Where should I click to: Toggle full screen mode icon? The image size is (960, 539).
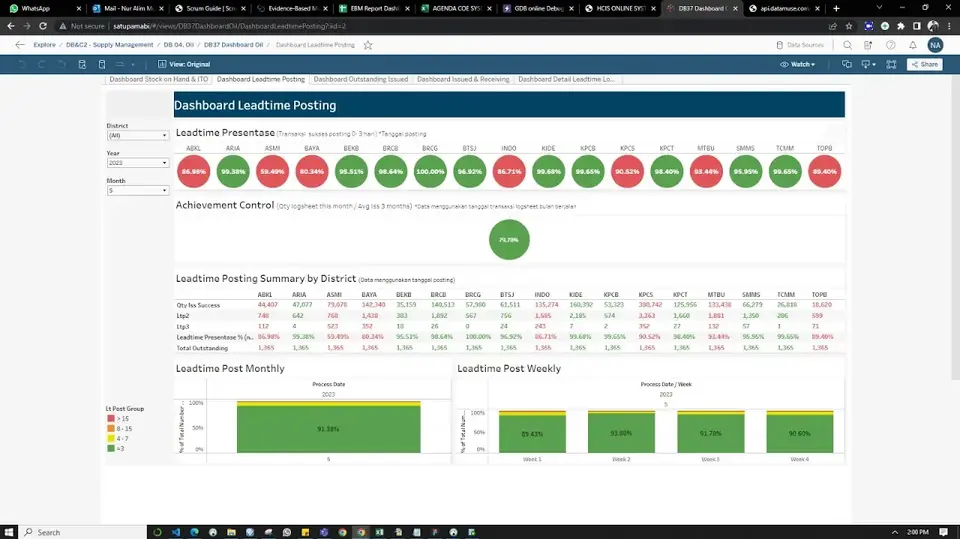(x=891, y=64)
